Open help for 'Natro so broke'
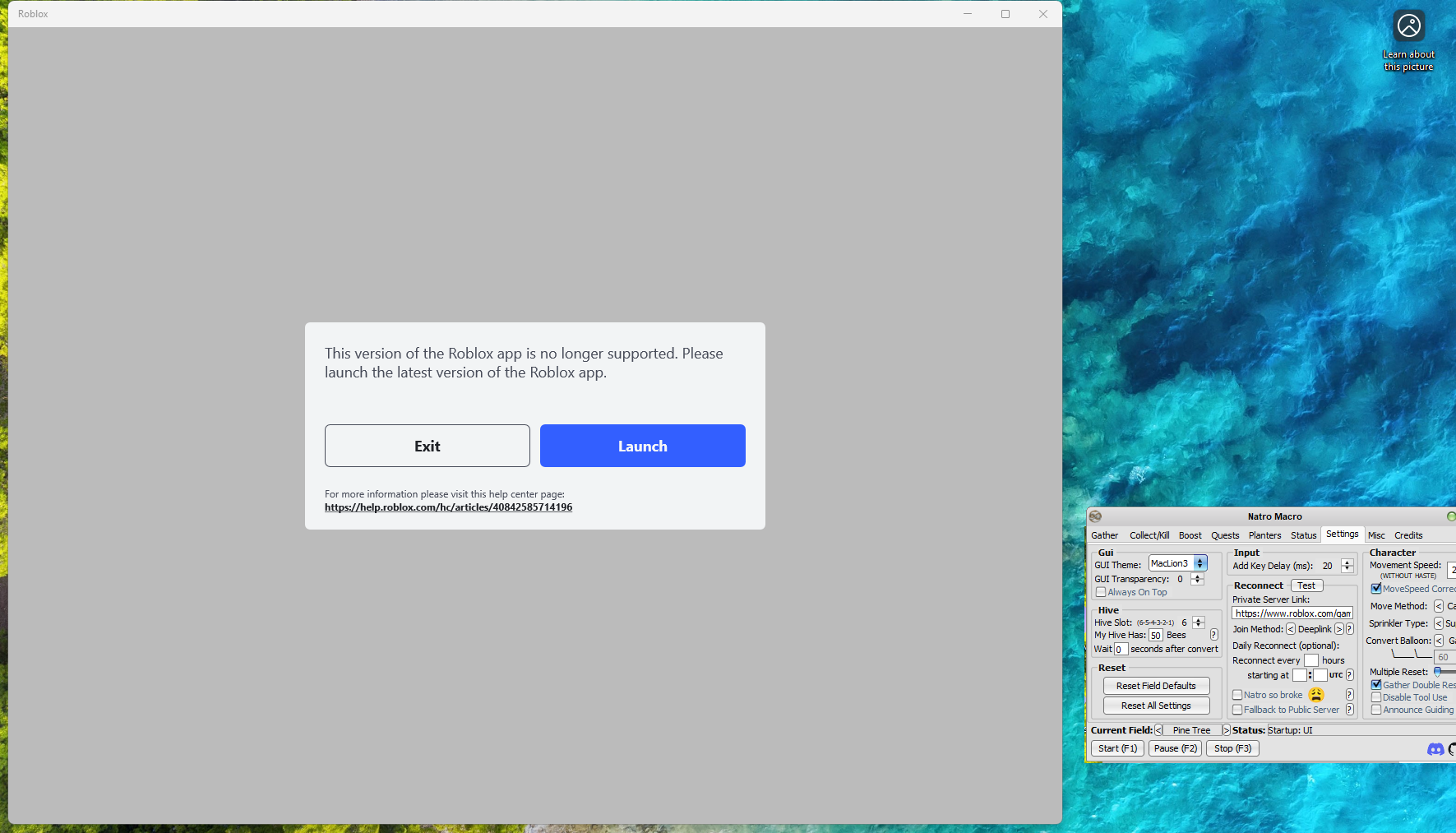This screenshot has height=833, width=1456. (x=1349, y=695)
